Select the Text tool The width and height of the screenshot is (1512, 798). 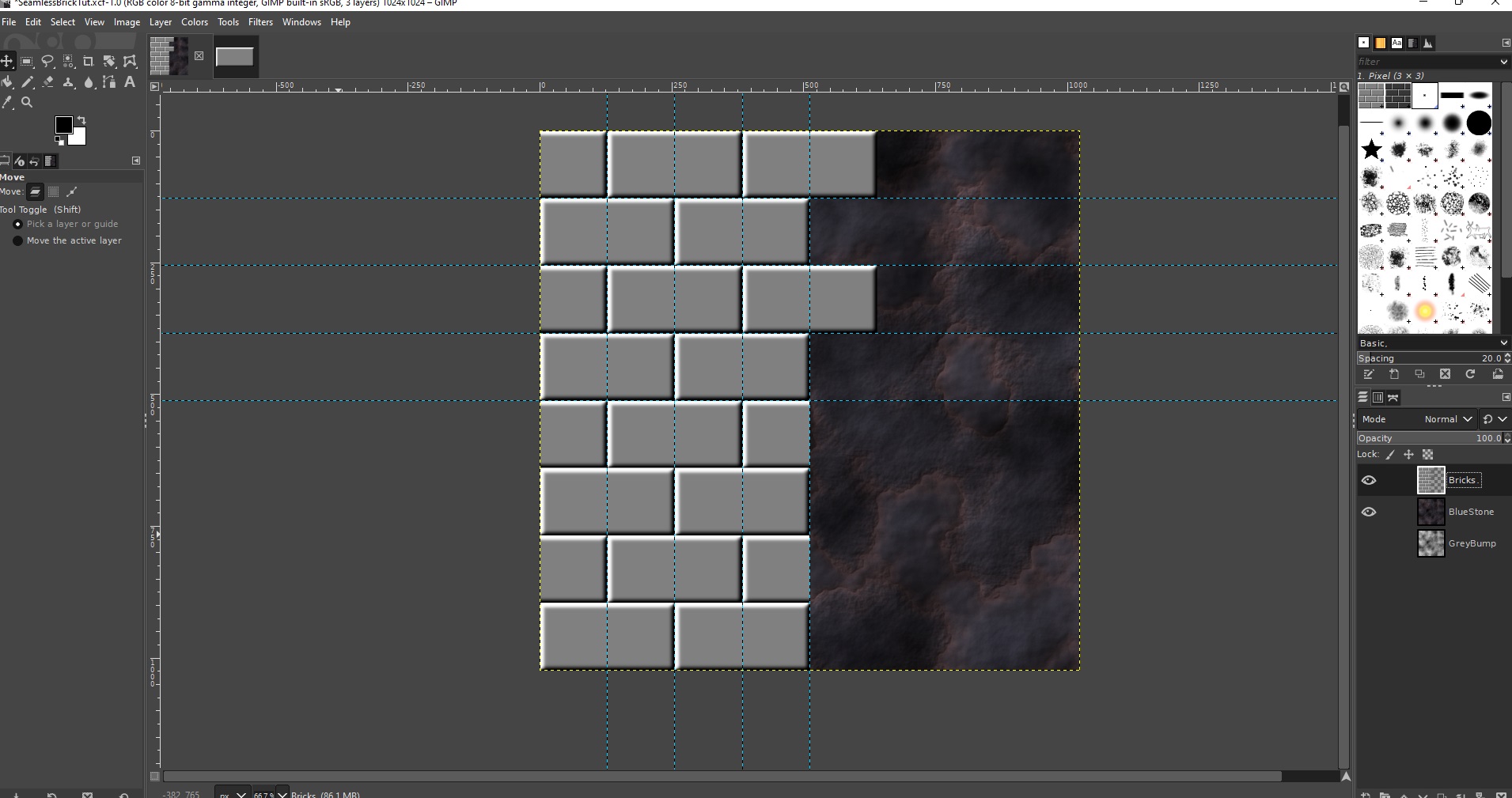pyautogui.click(x=130, y=82)
